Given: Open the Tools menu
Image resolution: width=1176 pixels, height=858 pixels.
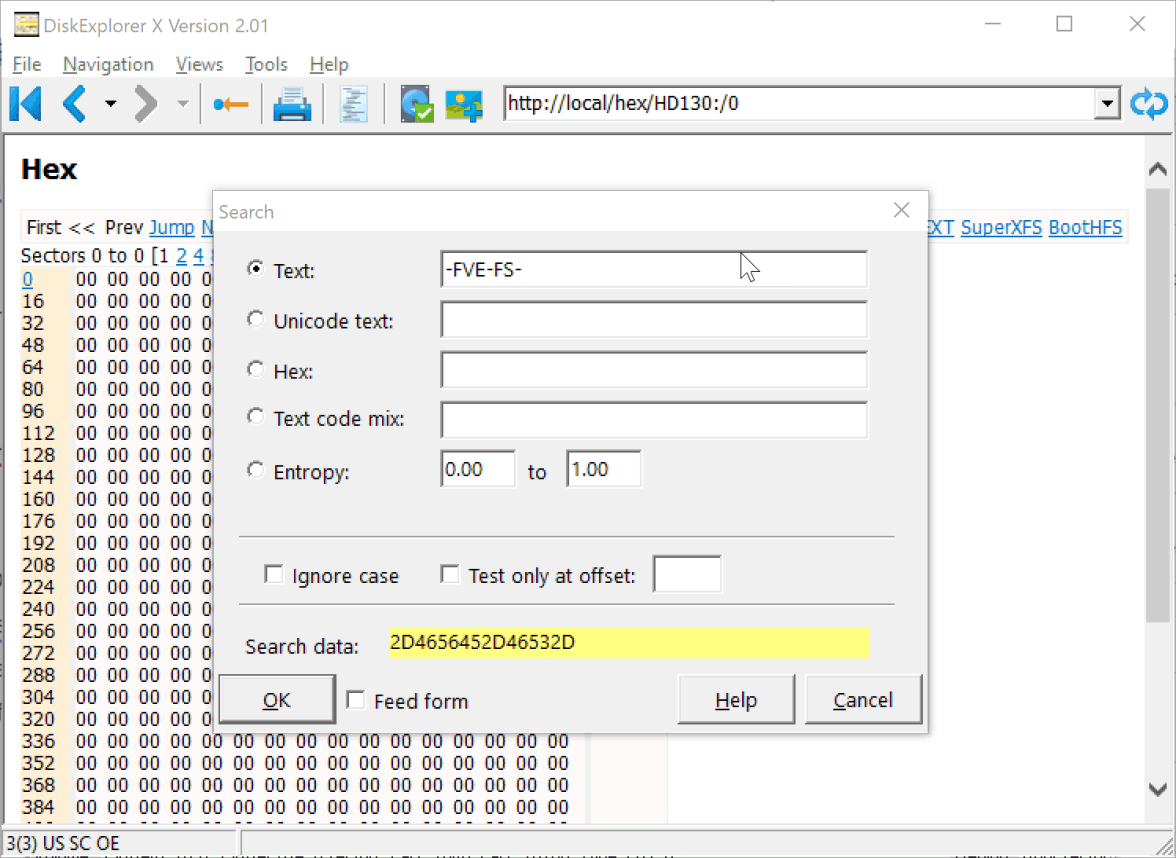Looking at the screenshot, I should (x=266, y=64).
